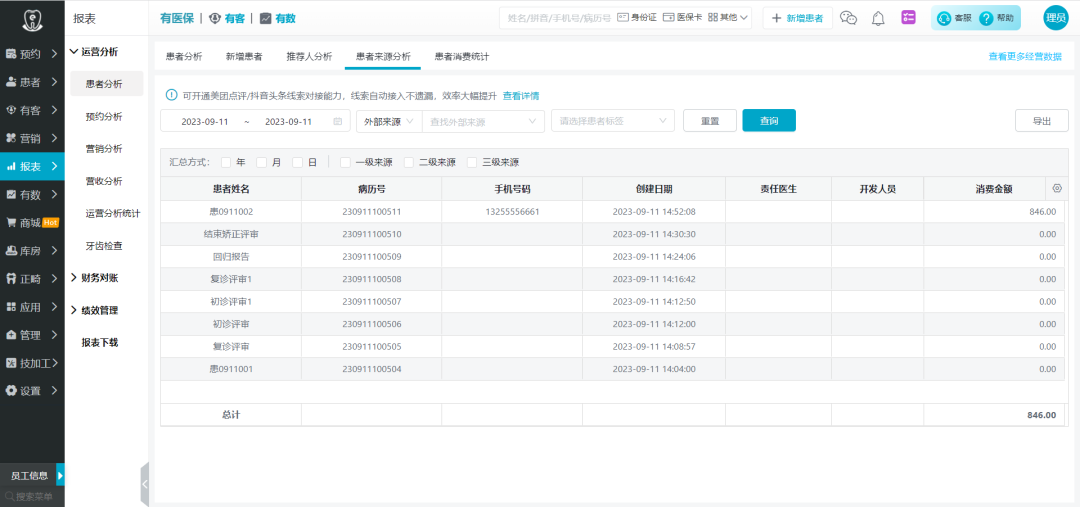1080x507 pixels.
Task: Select the 患者来源分析 tab
Action: 383,57
